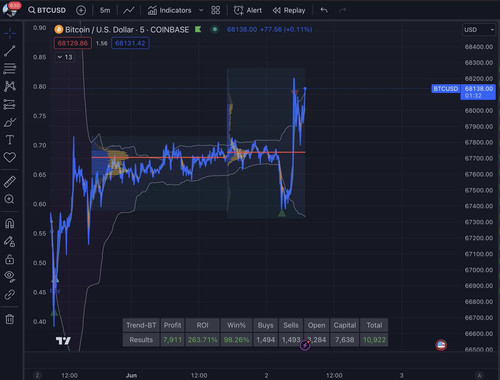Change the 5m time interval

pyautogui.click(x=105, y=10)
